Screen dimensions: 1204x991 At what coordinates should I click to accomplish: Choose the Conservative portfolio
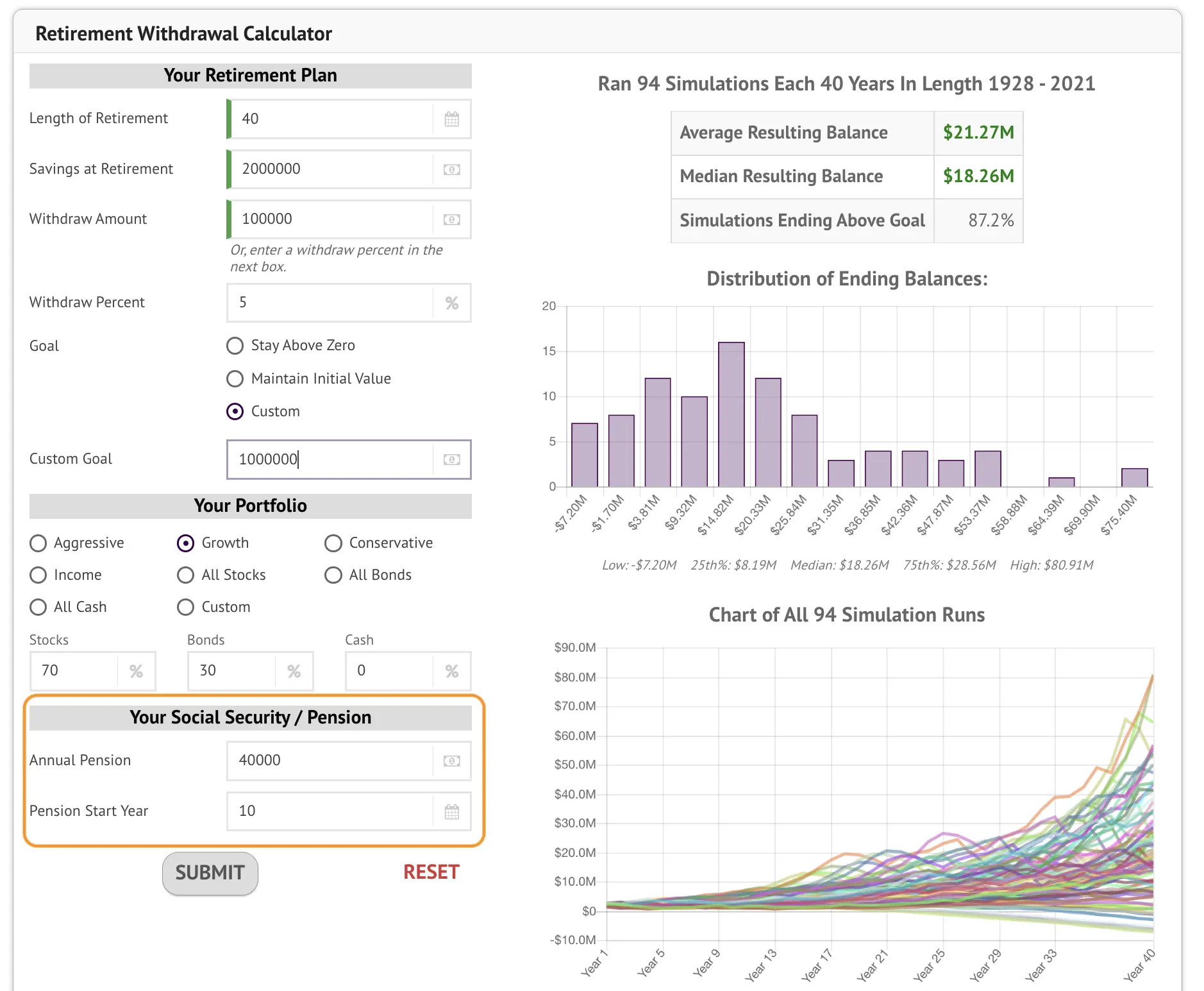[x=333, y=543]
